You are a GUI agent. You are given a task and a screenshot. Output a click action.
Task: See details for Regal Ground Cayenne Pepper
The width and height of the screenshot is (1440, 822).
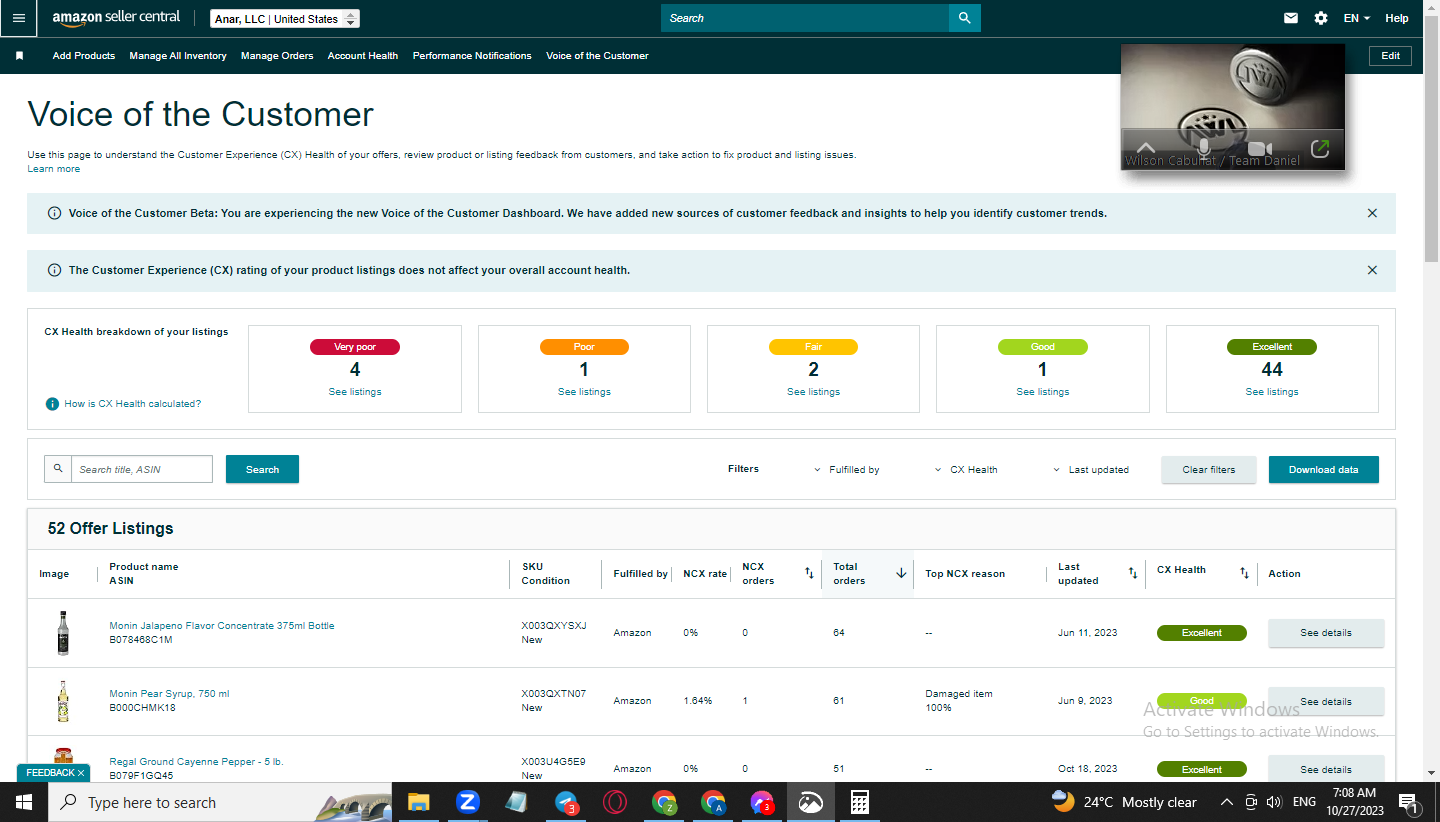pos(1326,769)
